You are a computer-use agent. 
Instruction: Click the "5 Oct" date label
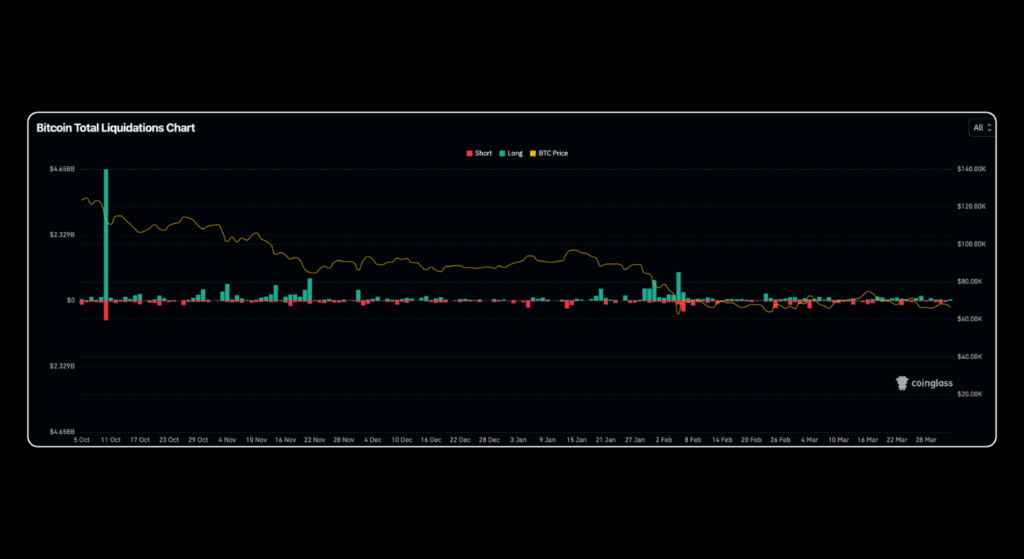[82, 440]
